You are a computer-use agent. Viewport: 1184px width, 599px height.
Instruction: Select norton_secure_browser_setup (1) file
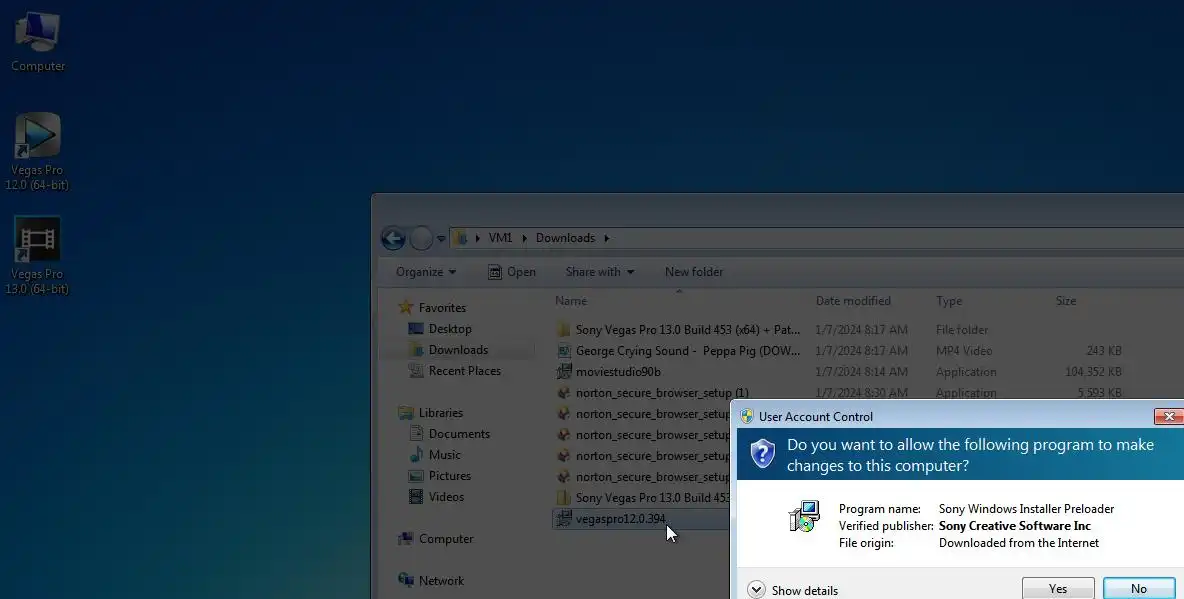[661, 393]
